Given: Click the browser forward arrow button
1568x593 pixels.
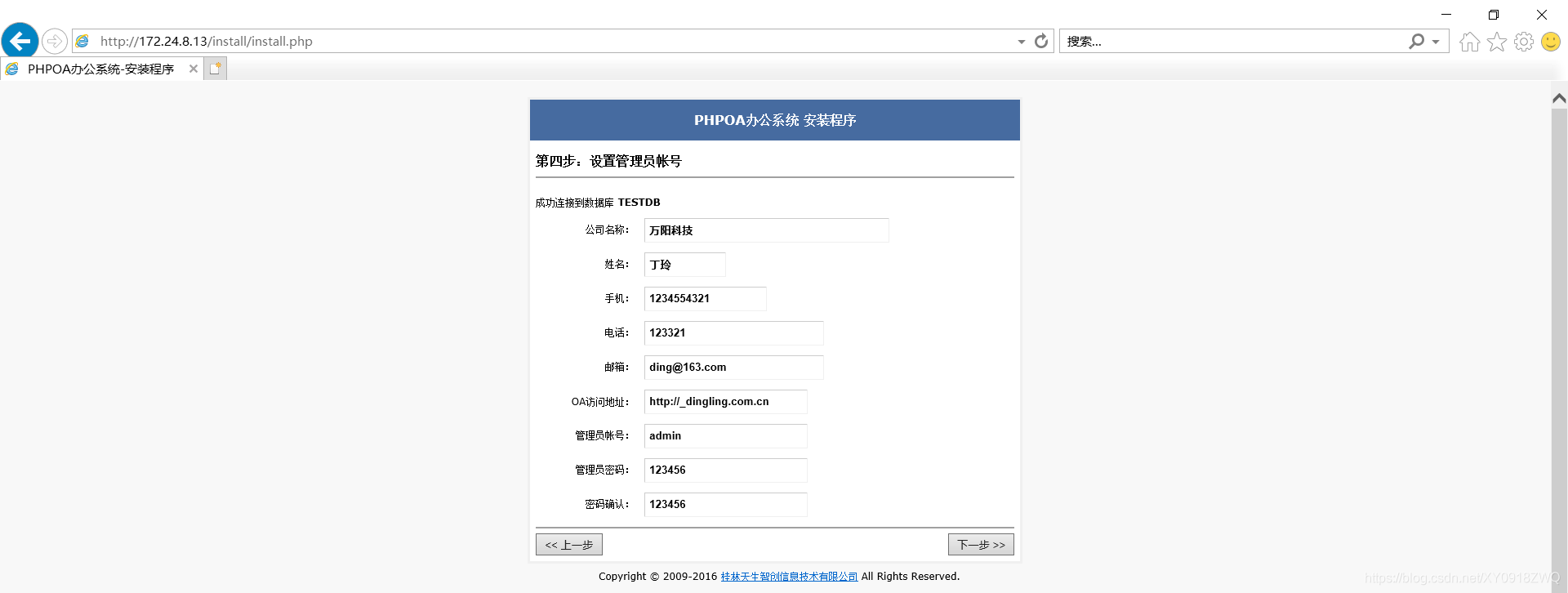Looking at the screenshot, I should 55,41.
